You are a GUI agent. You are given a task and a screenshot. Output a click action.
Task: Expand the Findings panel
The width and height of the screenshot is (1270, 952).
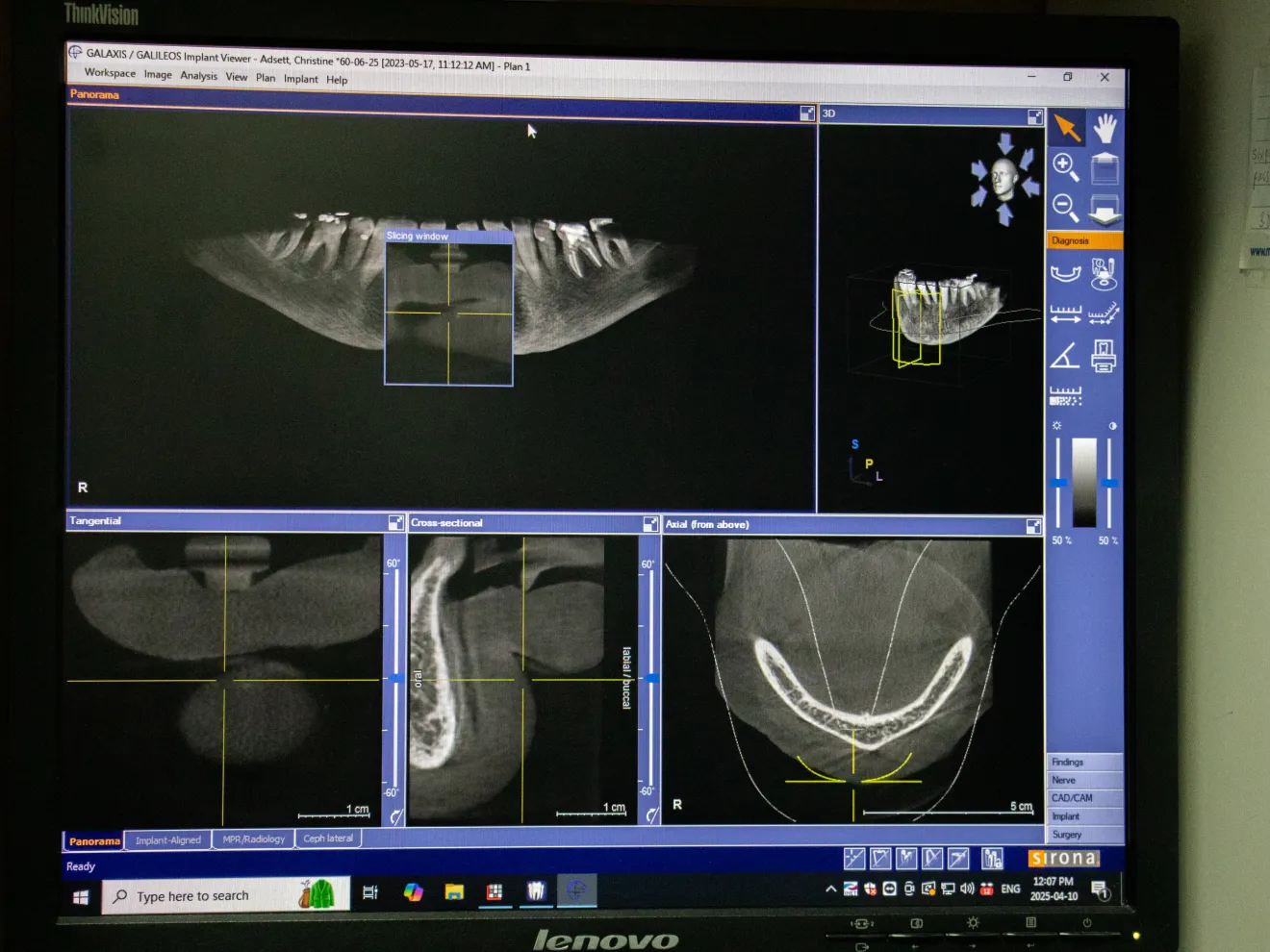point(1084,762)
